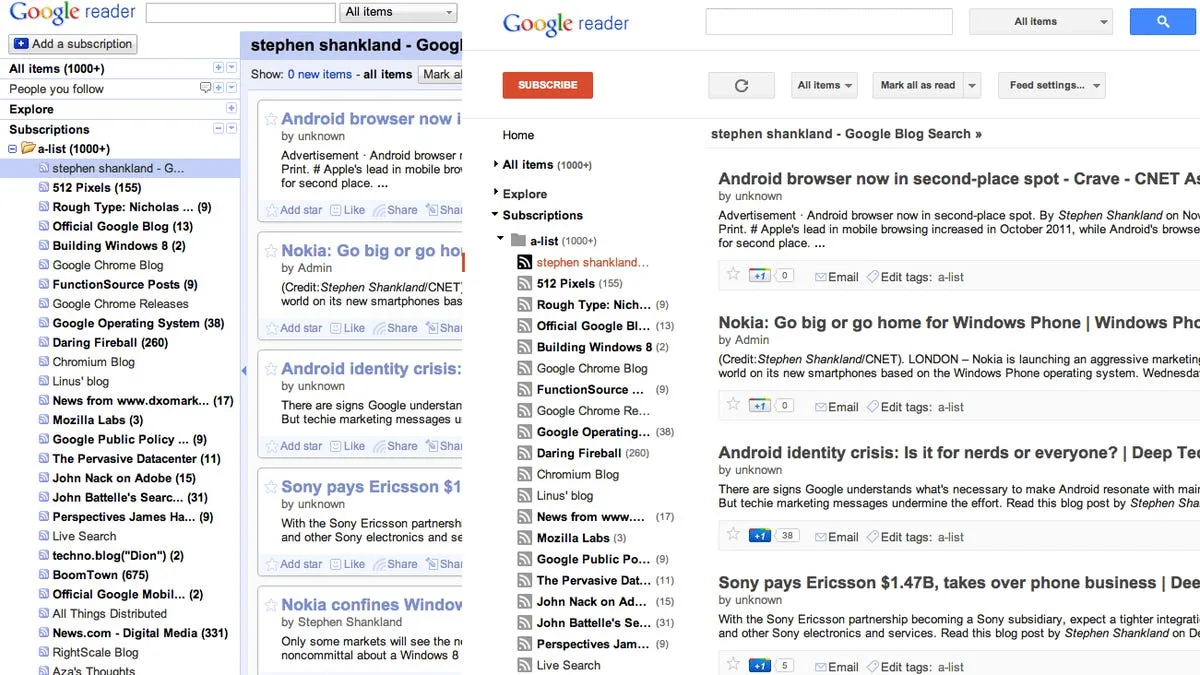Screen dimensions: 1200x675
Task: Click tag icon under Nokia article in new design
Action: click(x=872, y=407)
